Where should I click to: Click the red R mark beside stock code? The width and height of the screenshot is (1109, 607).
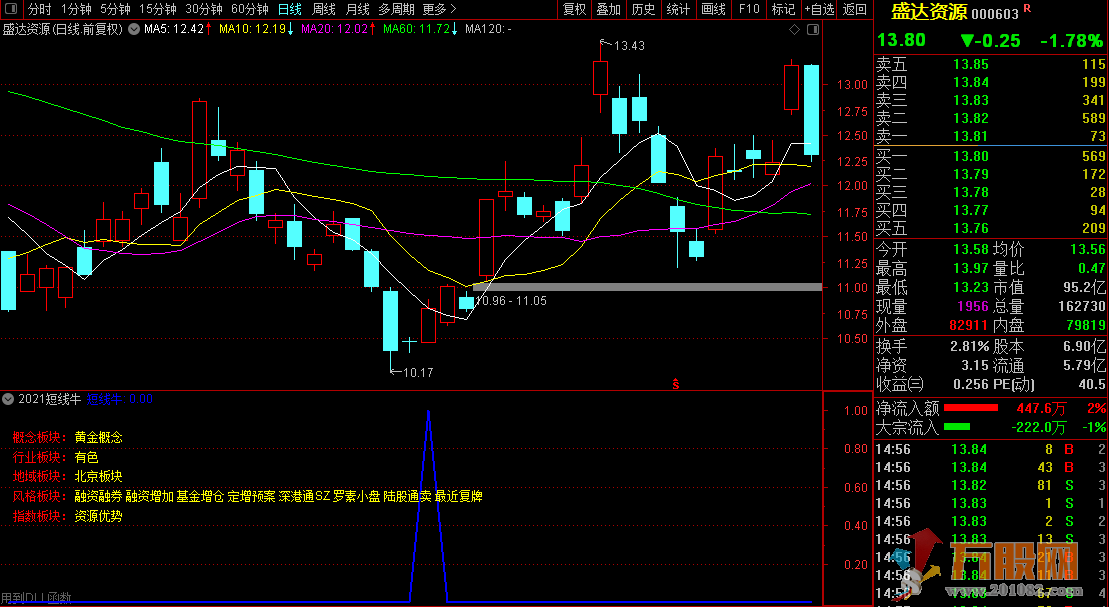coord(1027,8)
